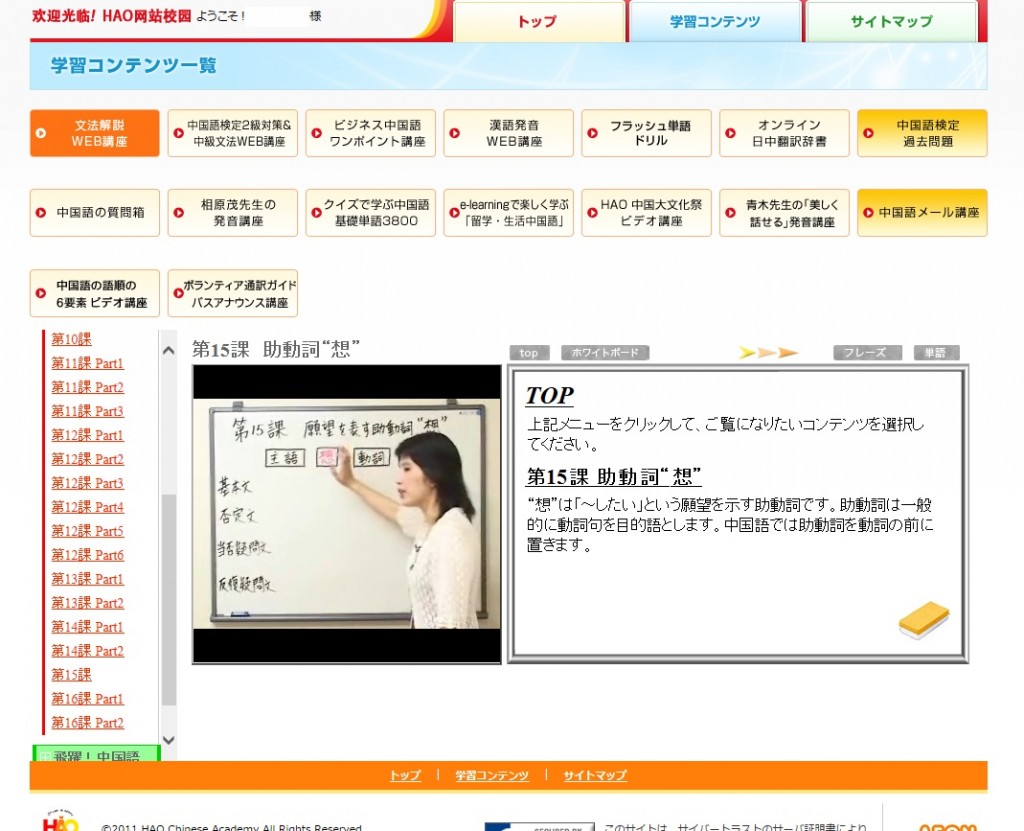Screen dimensions: 1024x831
Task: Click the サイトマップ footer link
Action: tap(595, 776)
